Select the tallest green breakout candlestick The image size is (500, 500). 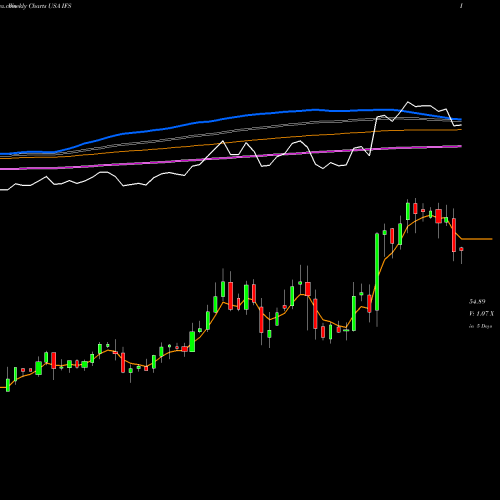coord(377,272)
